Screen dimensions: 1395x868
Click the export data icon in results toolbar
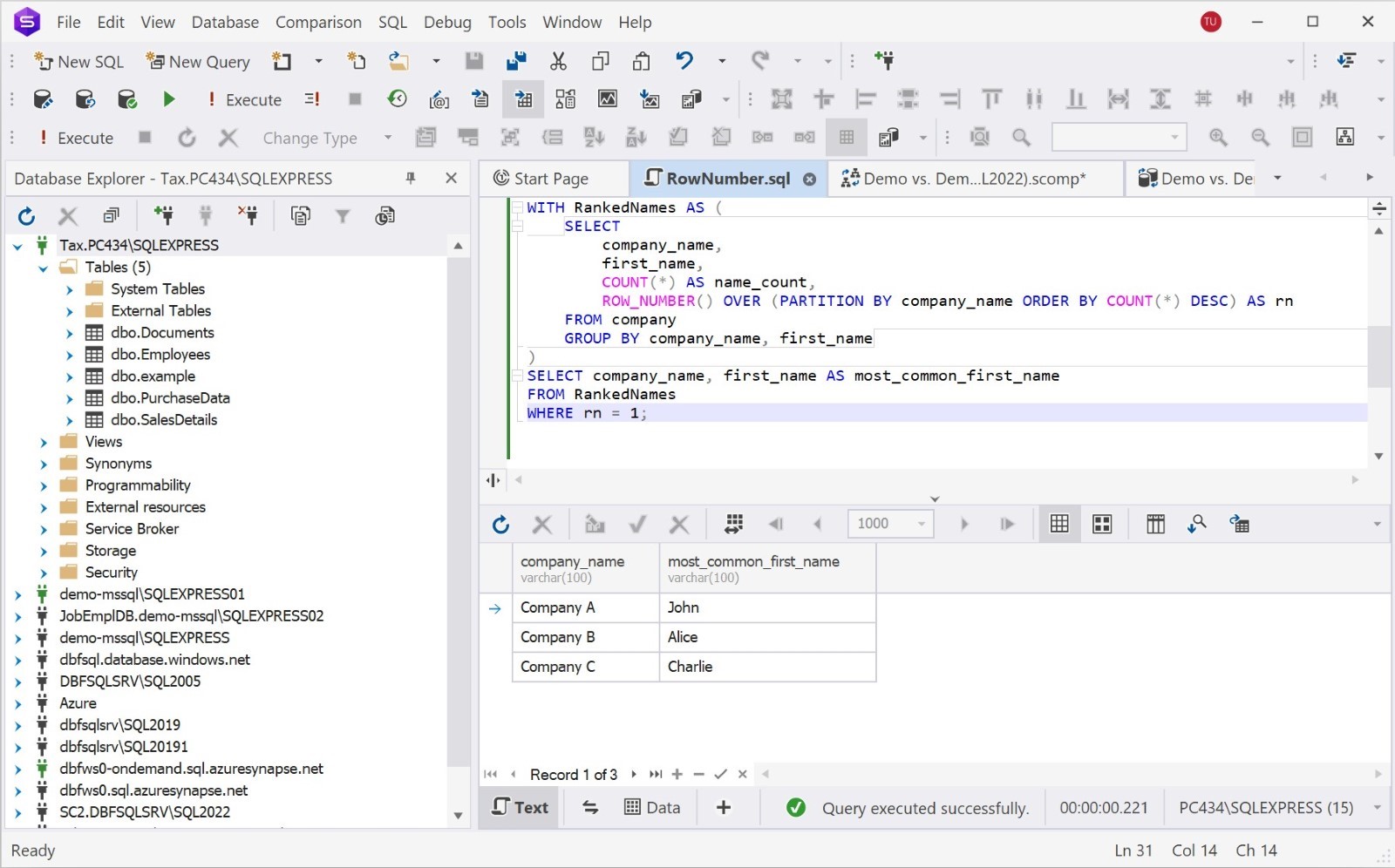click(1239, 524)
